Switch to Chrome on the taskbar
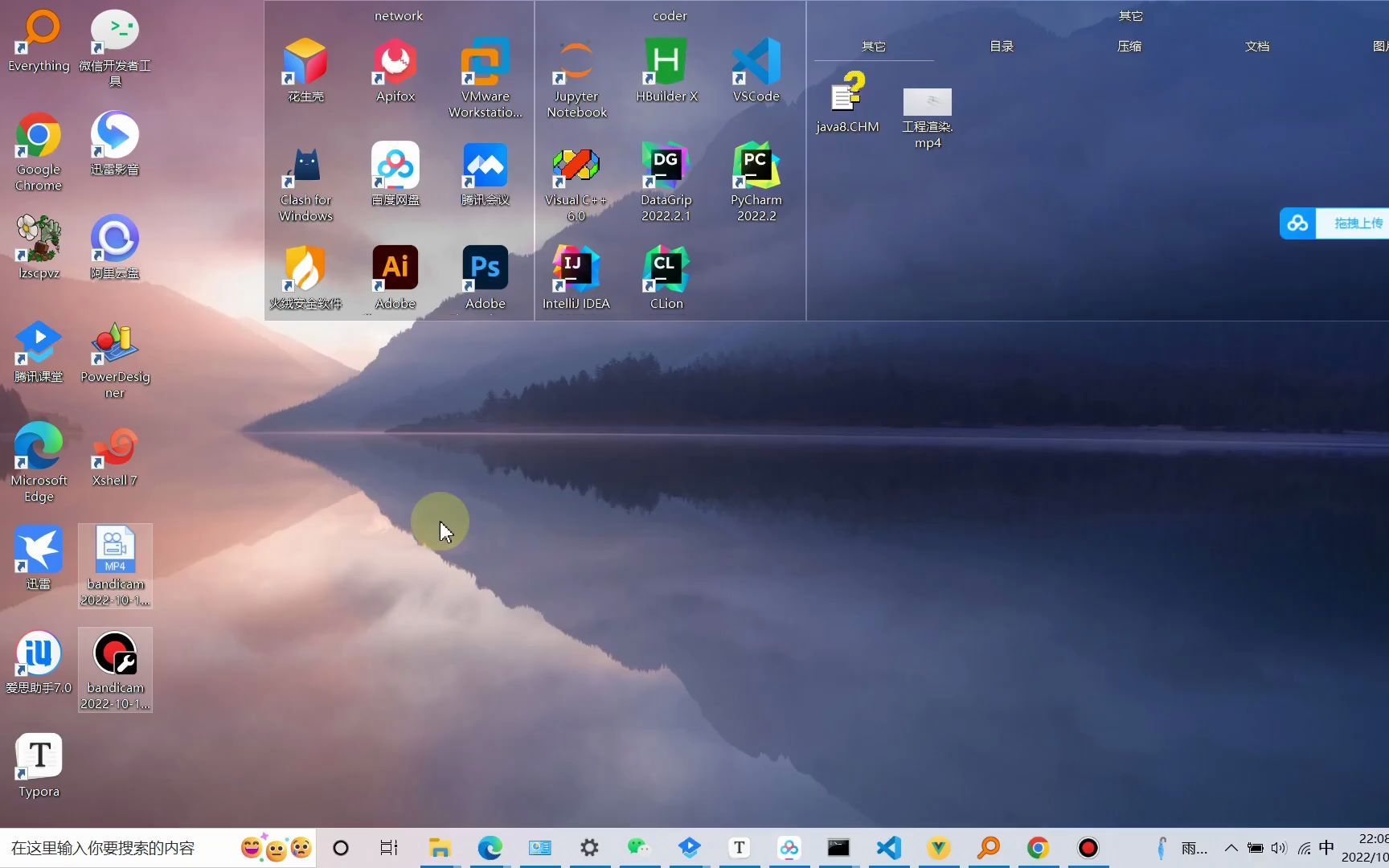The image size is (1389, 868). click(1038, 848)
